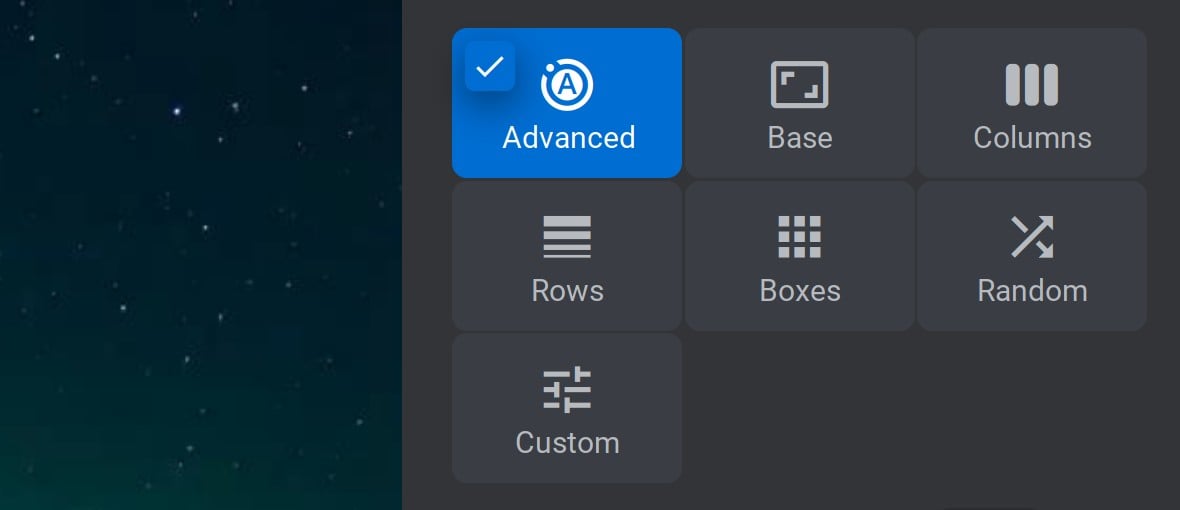This screenshot has width=1180, height=510.
Task: Click the Advanced label text
Action: pyautogui.click(x=569, y=138)
